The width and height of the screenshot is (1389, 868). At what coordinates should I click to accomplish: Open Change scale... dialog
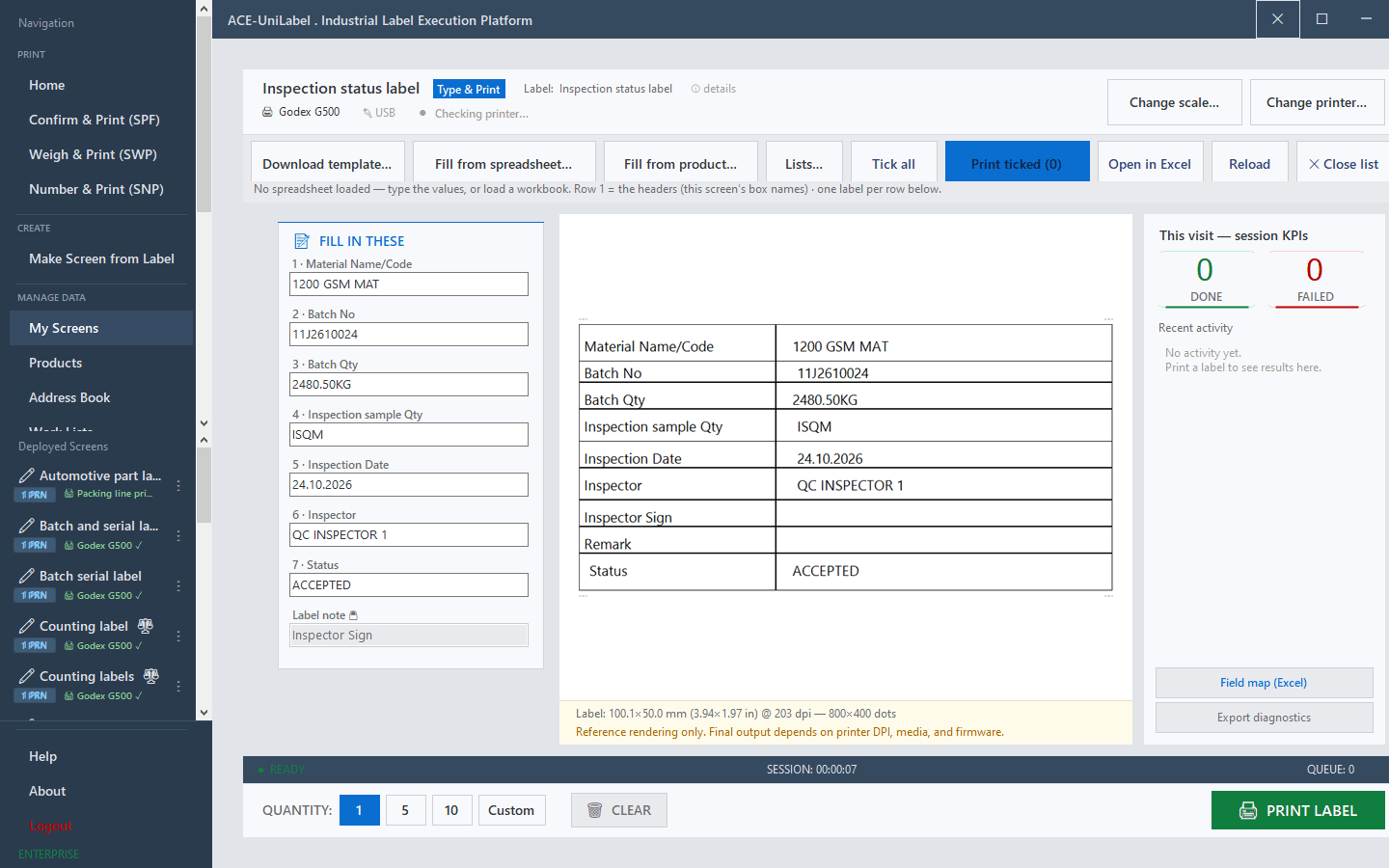click(1174, 102)
